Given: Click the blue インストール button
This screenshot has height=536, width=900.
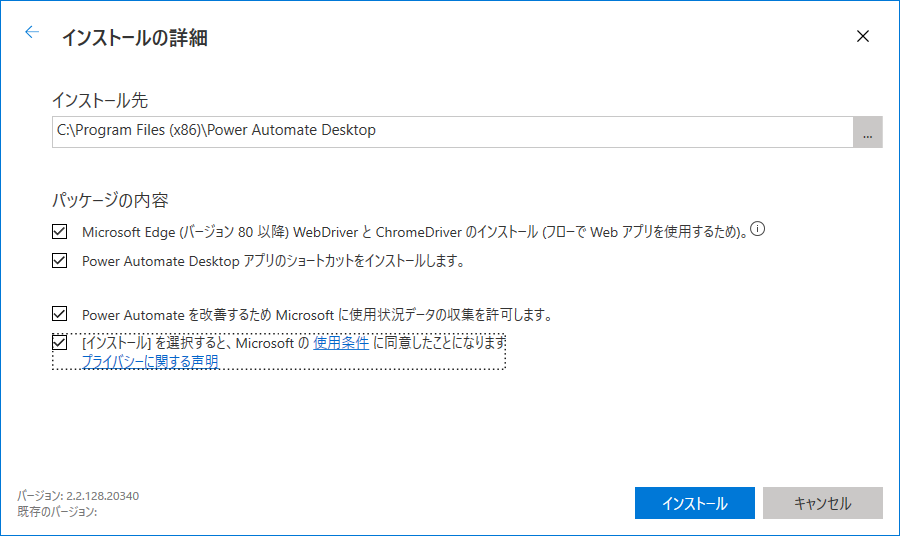Looking at the screenshot, I should click(695, 503).
